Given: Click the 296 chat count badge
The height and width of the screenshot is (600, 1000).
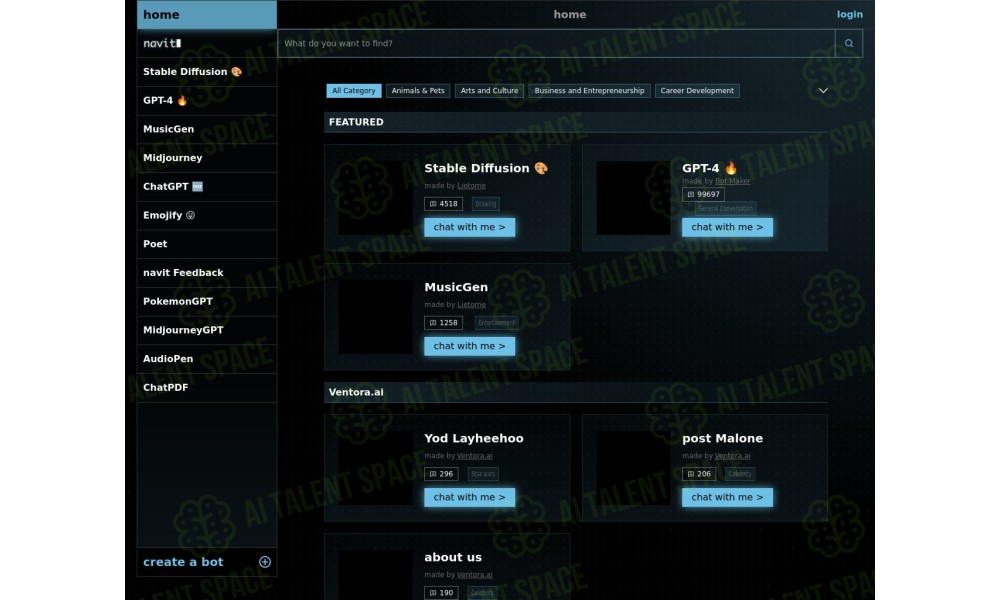Looking at the screenshot, I should click(x=441, y=474).
